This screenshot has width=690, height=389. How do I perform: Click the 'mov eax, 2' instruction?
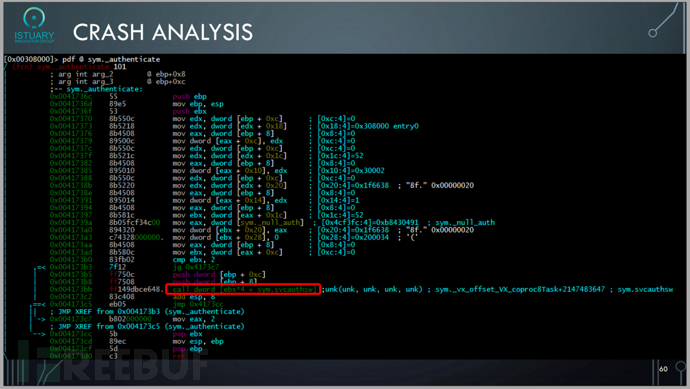point(193,319)
